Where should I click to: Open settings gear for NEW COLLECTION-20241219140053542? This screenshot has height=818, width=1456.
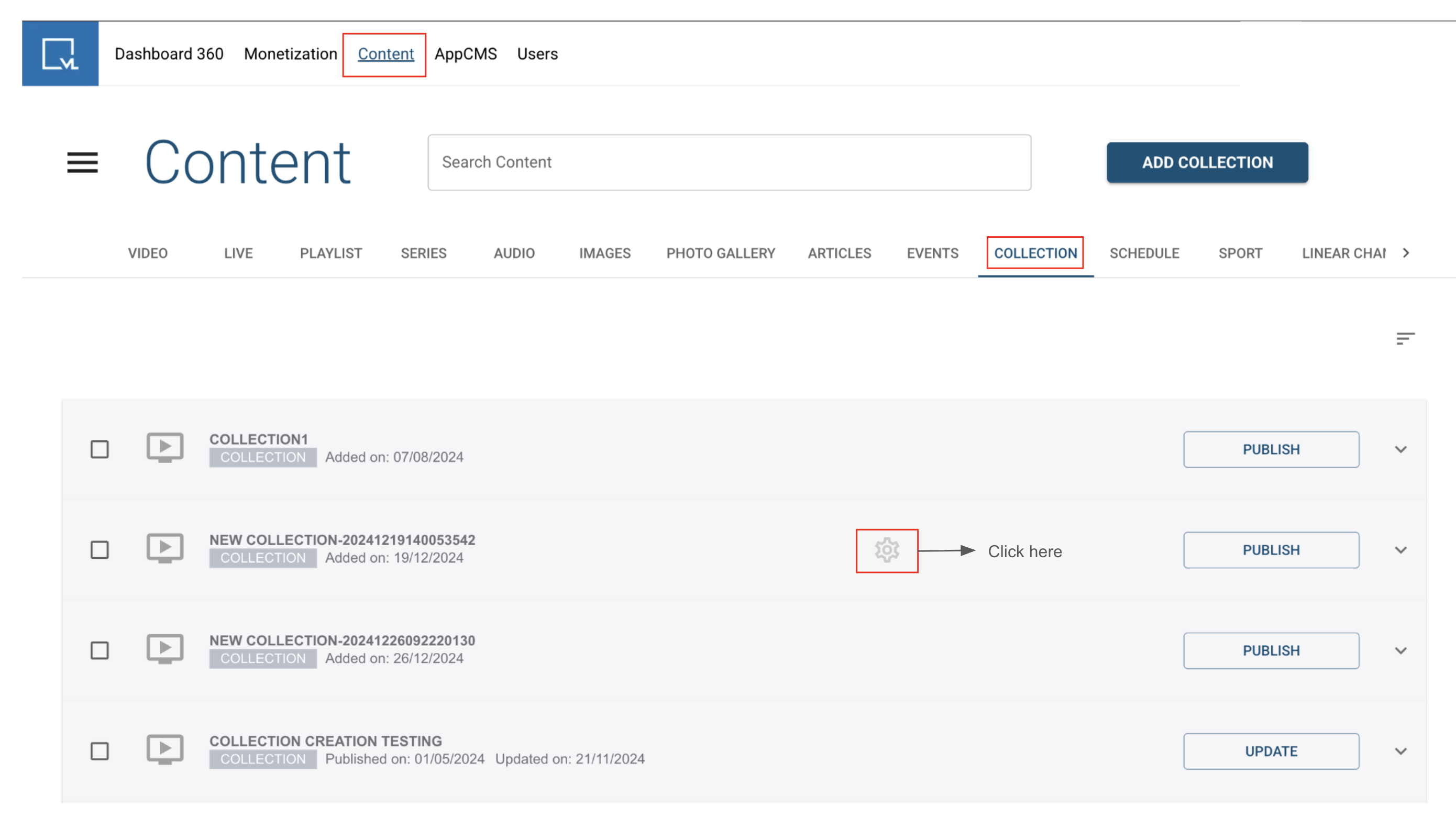pyautogui.click(x=887, y=550)
